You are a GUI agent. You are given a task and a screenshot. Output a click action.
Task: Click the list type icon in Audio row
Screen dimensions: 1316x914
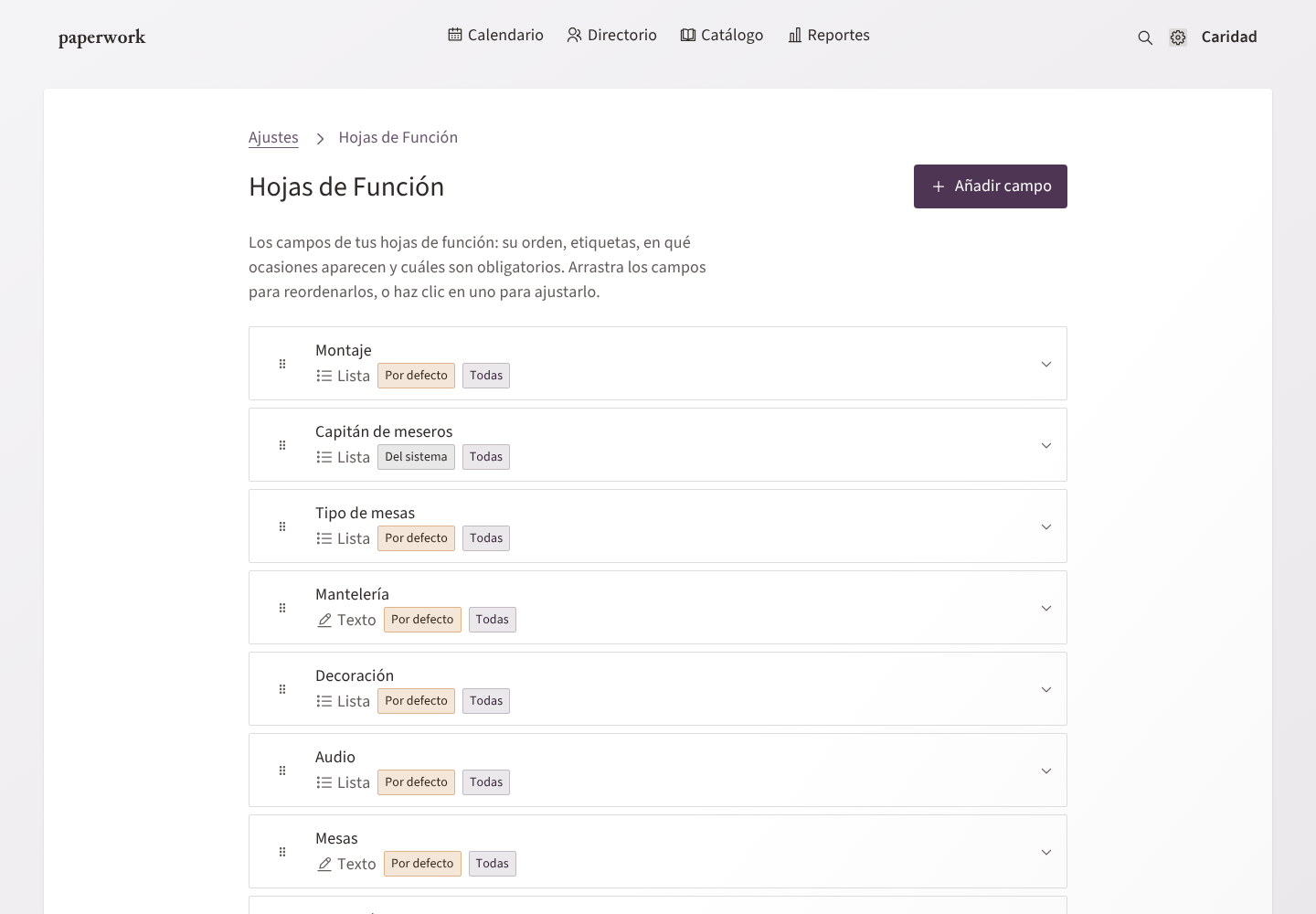[x=324, y=782]
